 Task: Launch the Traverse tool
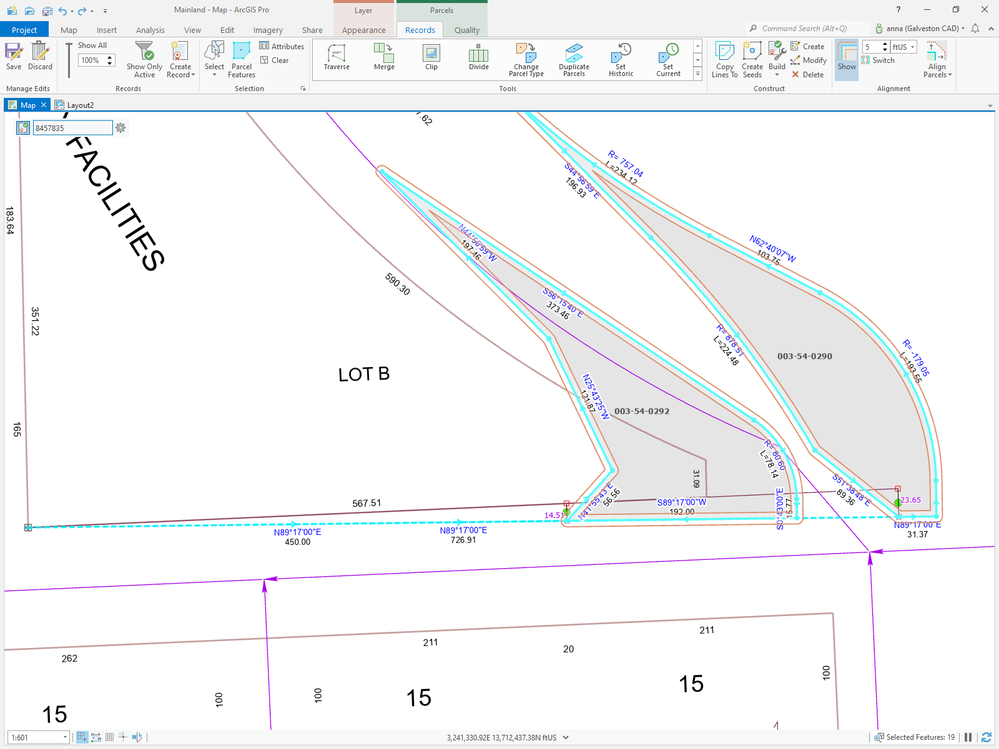(x=336, y=57)
